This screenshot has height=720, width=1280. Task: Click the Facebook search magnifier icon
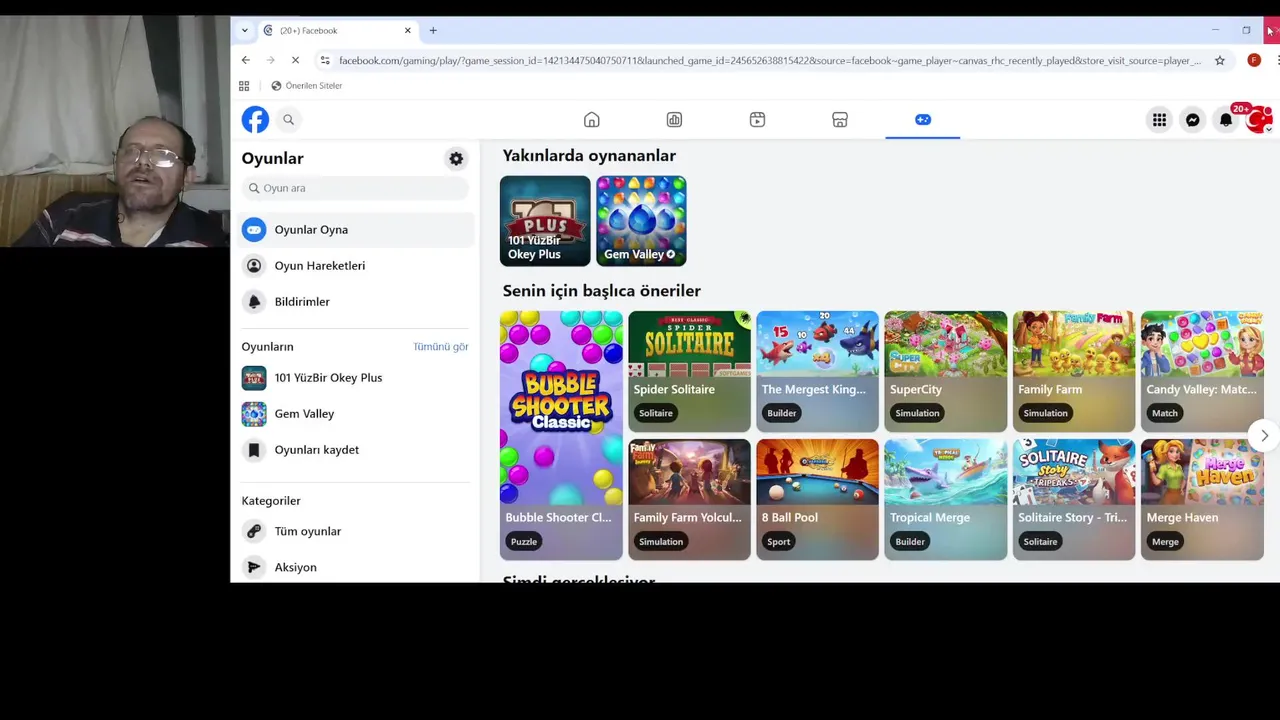pos(288,120)
